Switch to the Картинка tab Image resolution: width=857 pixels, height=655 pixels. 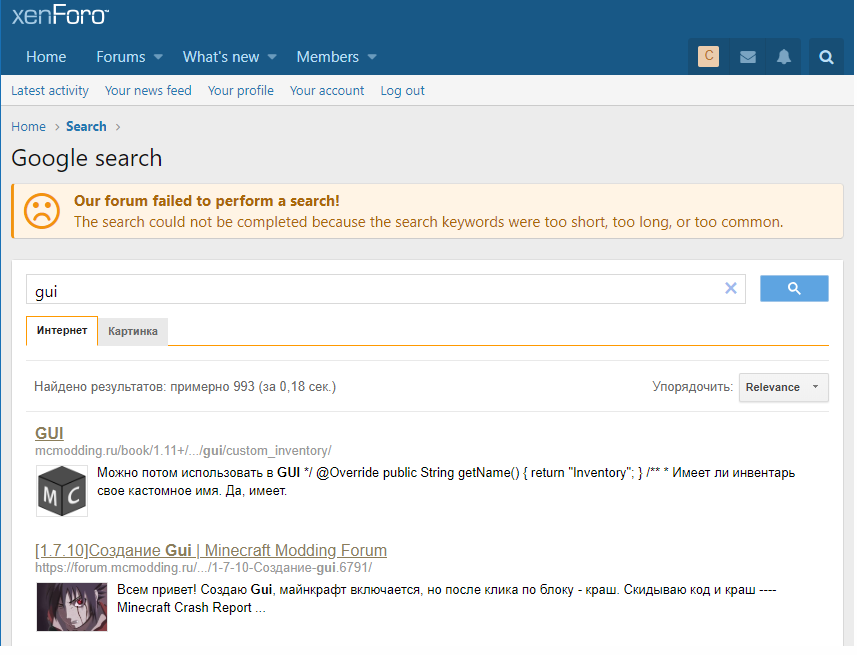pyautogui.click(x=133, y=331)
